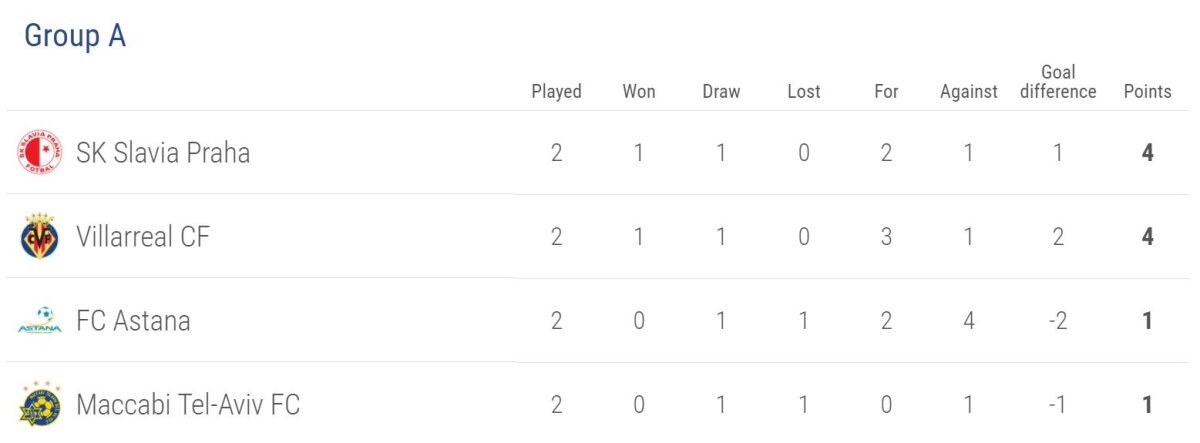The height and width of the screenshot is (443, 1200).
Task: Click the Lost column header
Action: coord(804,91)
